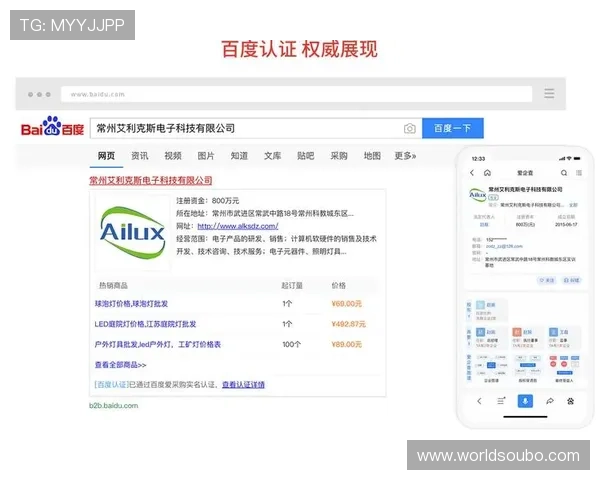Switch to the 资讯 tab
This screenshot has height=480, width=600.
click(140, 156)
